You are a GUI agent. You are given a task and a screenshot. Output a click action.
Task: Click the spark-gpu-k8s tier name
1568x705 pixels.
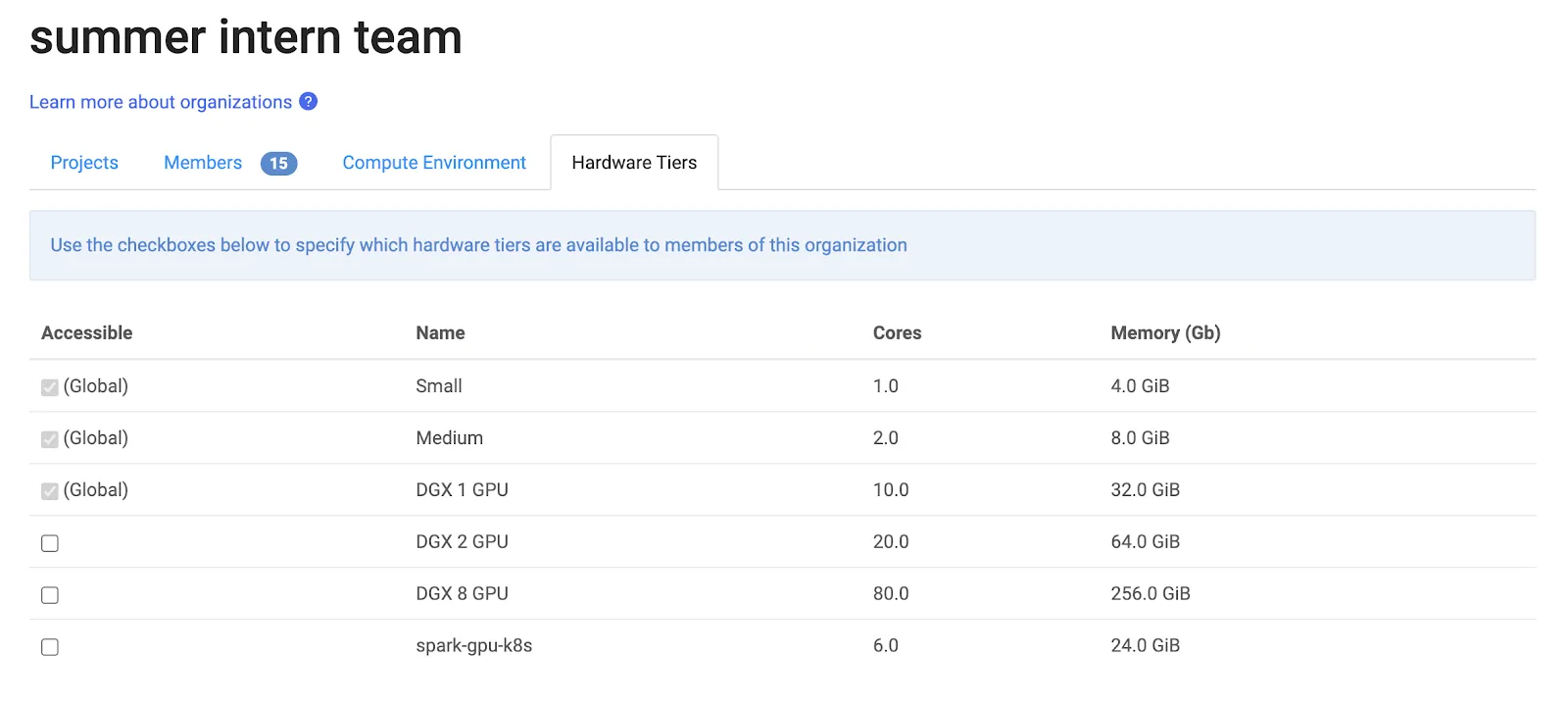tap(473, 645)
